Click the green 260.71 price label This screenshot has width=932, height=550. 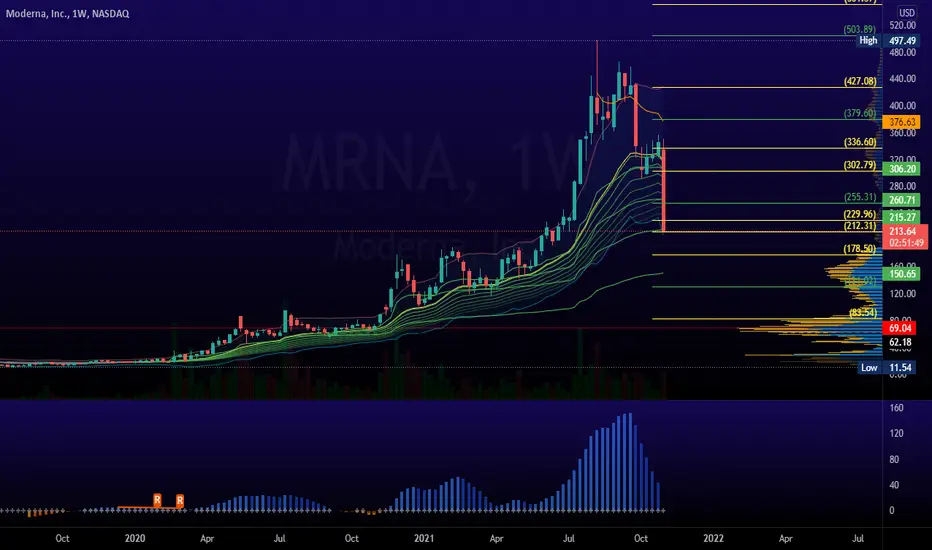pos(902,200)
